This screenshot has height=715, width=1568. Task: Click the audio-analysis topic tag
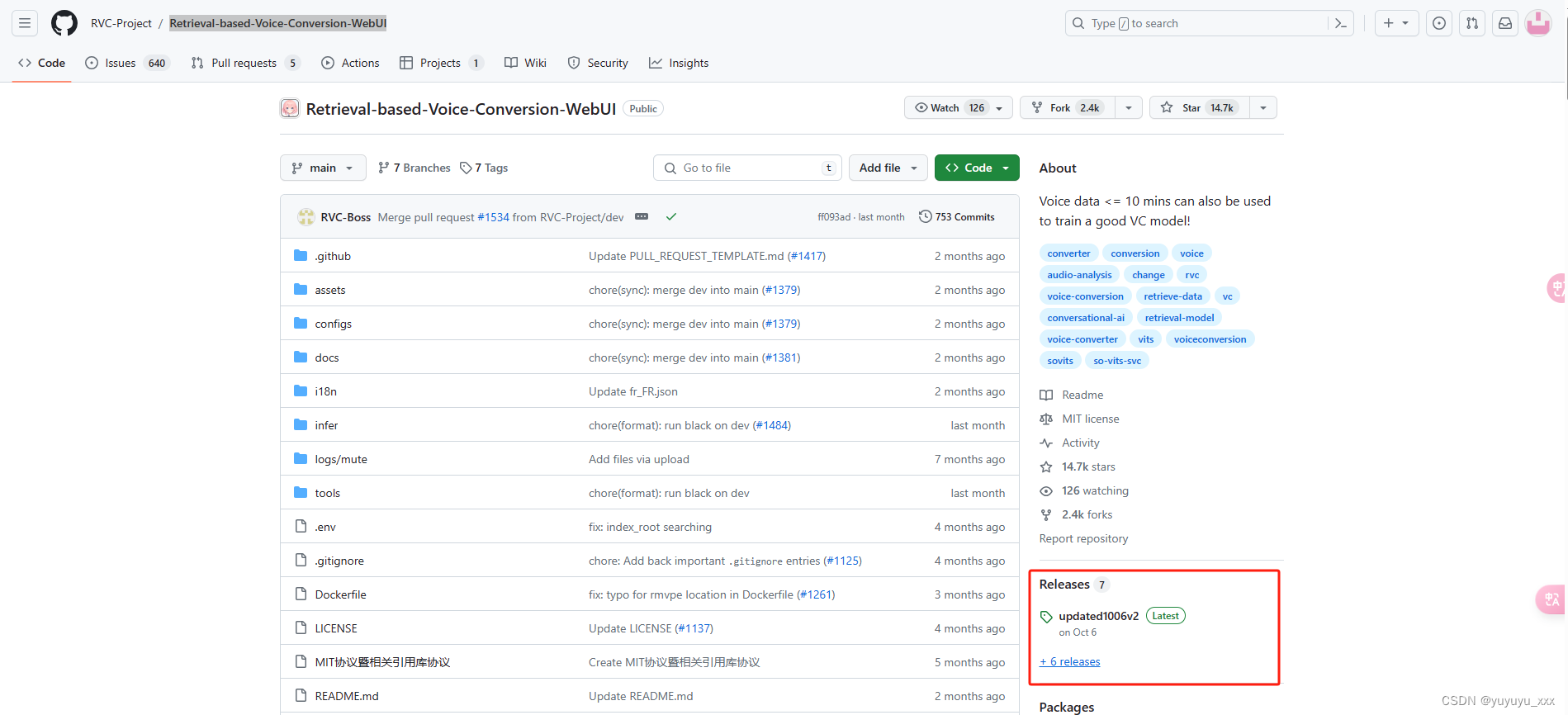(1079, 275)
